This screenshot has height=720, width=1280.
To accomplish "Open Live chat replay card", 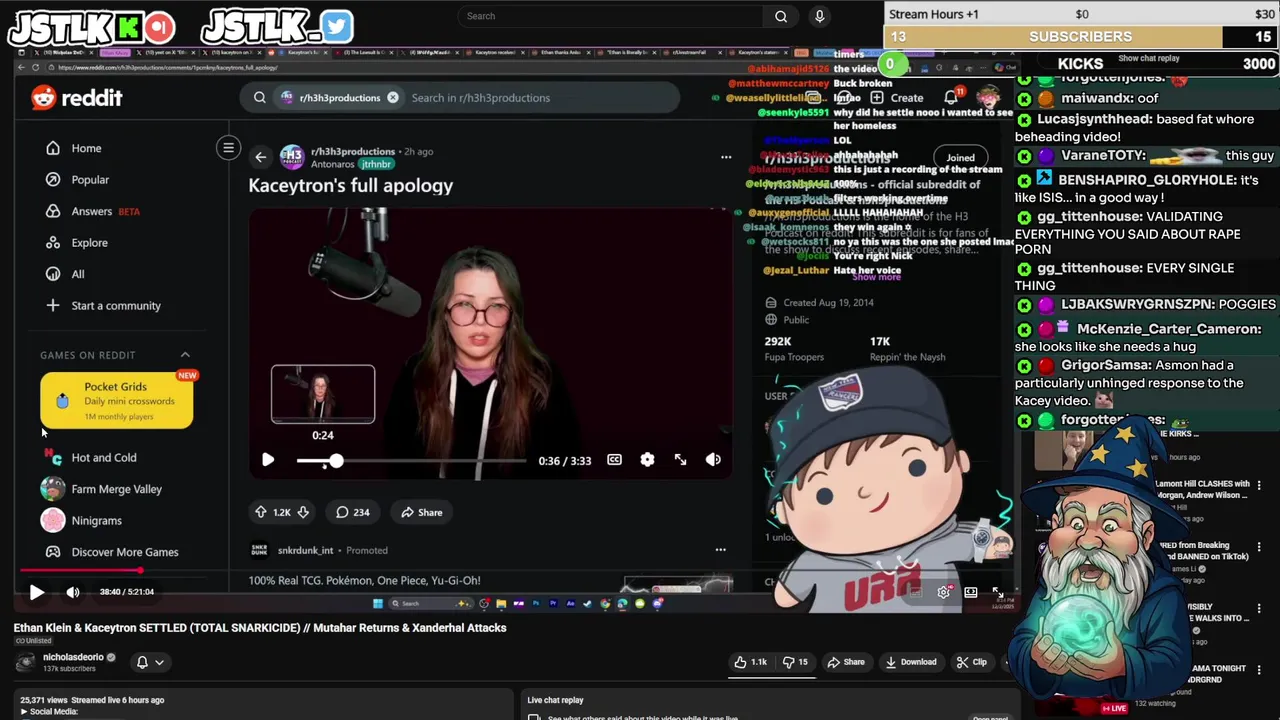I will pos(768,705).
